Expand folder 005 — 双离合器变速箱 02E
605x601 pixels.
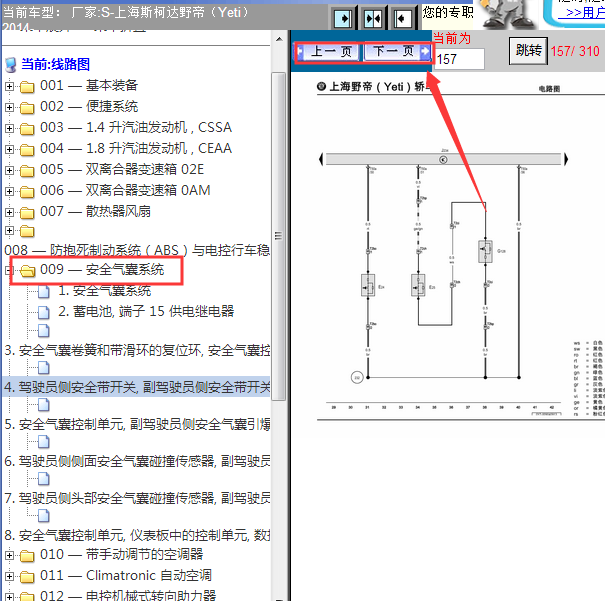click(x=9, y=170)
